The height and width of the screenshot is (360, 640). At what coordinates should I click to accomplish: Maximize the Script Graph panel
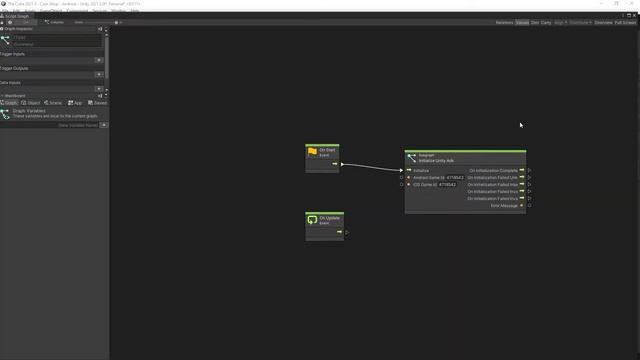point(629,16)
